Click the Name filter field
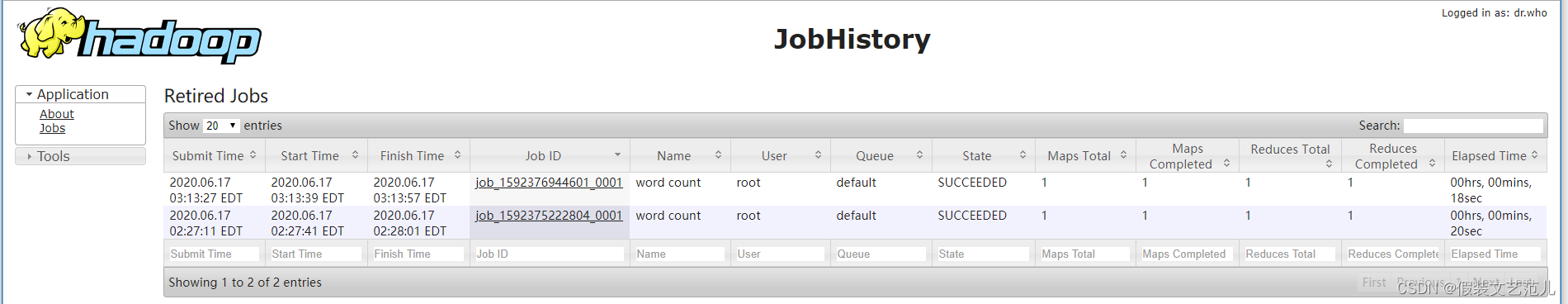This screenshot has height=304, width=1568. pyautogui.click(x=680, y=254)
